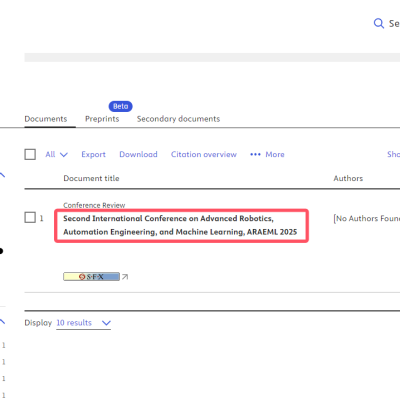Image resolution: width=400 pixels, height=400 pixels.
Task: Click the search magnifier icon
Action: tap(379, 23)
